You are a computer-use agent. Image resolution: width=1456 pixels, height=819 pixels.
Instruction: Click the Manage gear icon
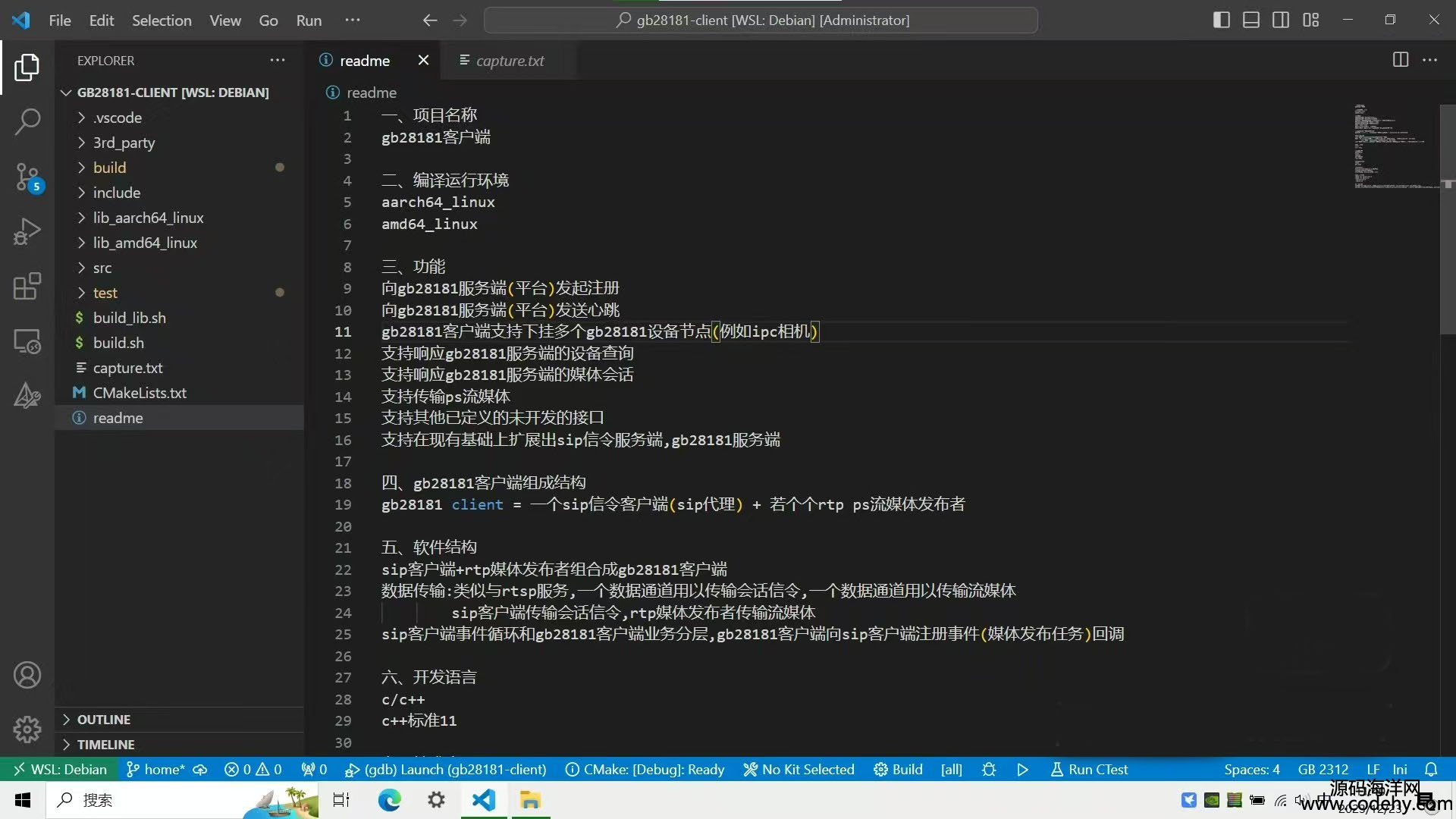(x=27, y=730)
